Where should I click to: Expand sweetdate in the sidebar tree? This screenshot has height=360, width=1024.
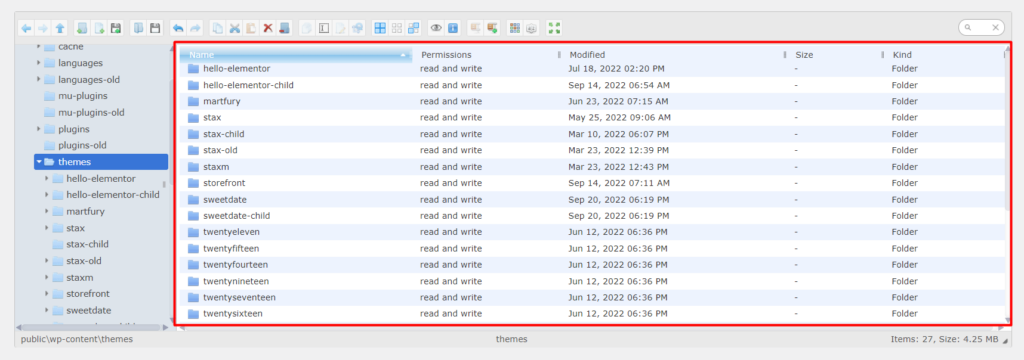[47, 310]
